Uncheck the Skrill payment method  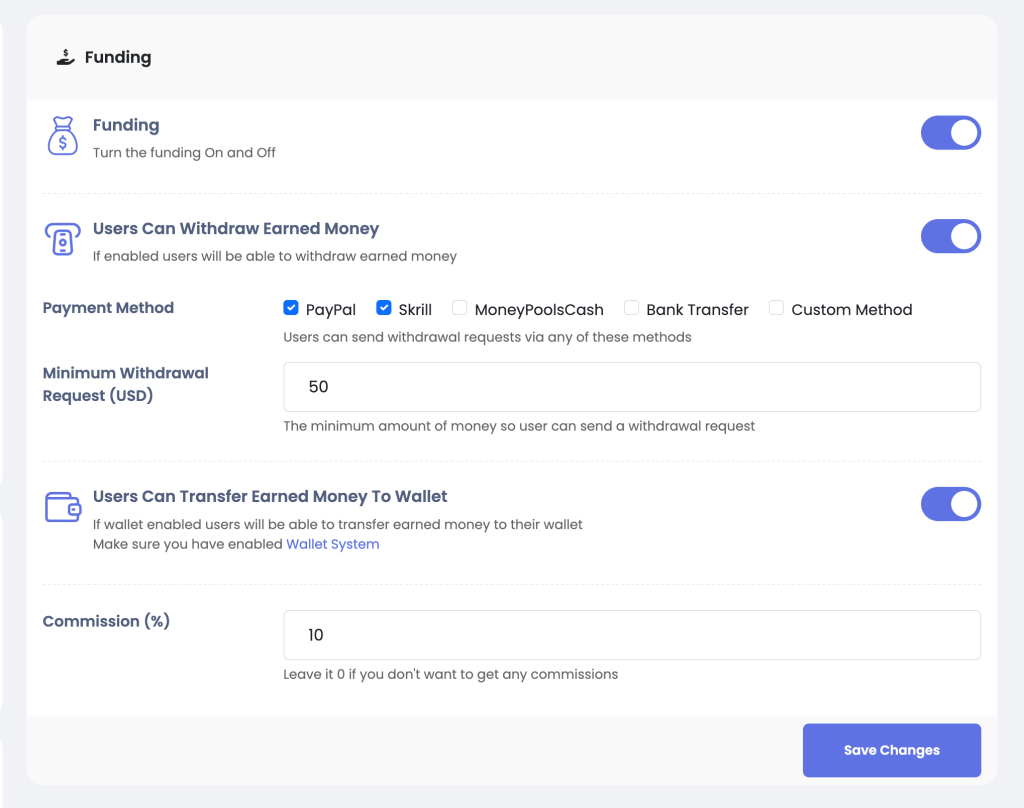click(x=383, y=308)
